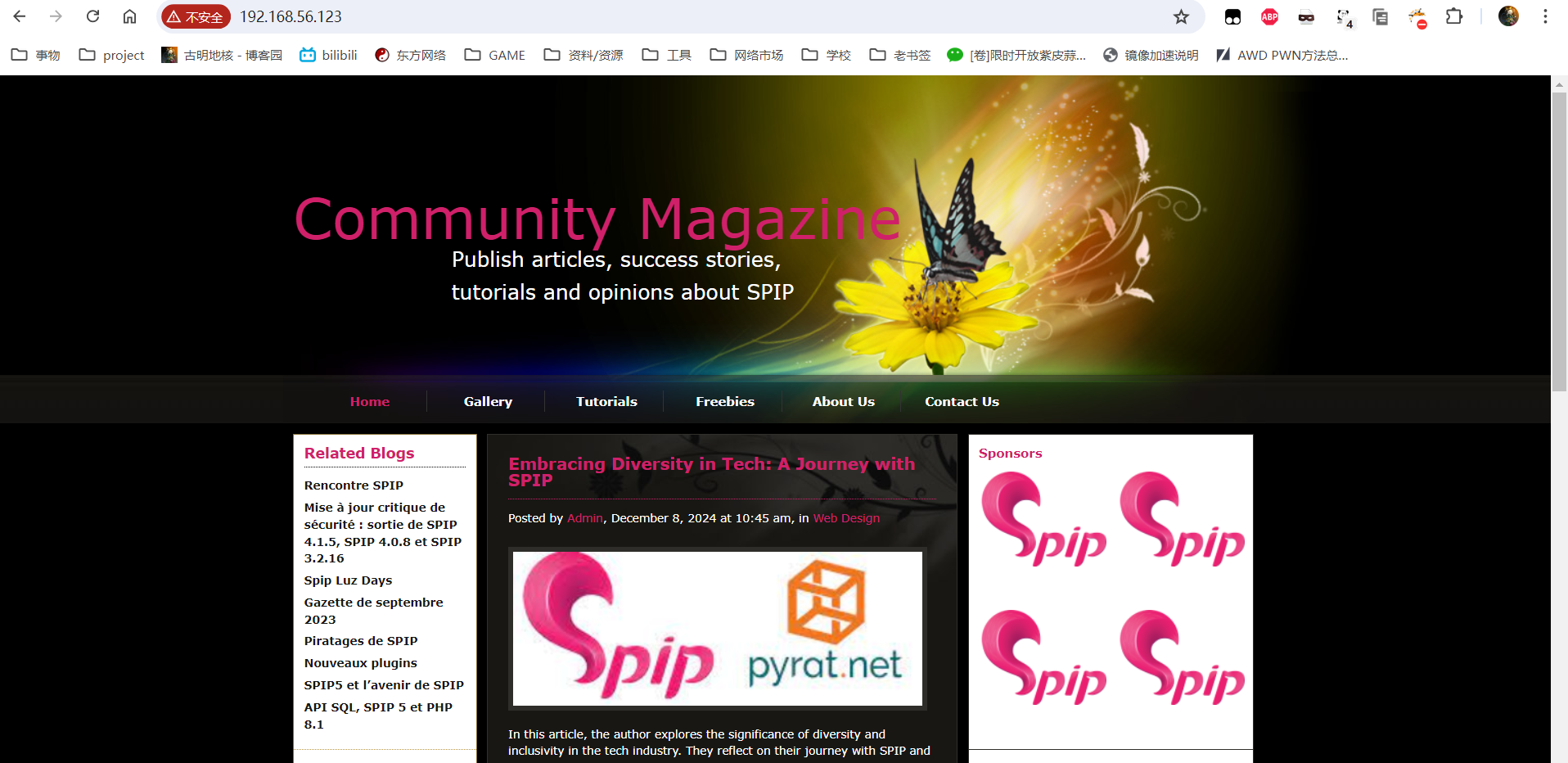Screen dimensions: 1568x763
Task: Open the Freebies nav item
Action: click(725, 401)
